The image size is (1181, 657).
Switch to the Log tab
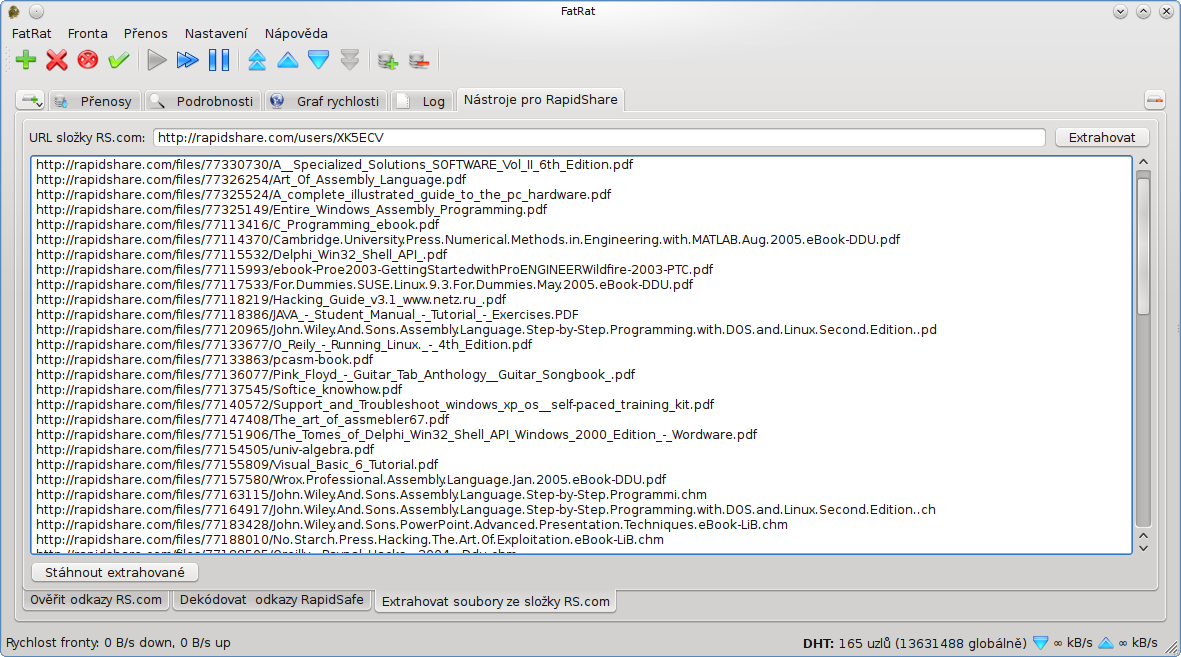point(423,101)
